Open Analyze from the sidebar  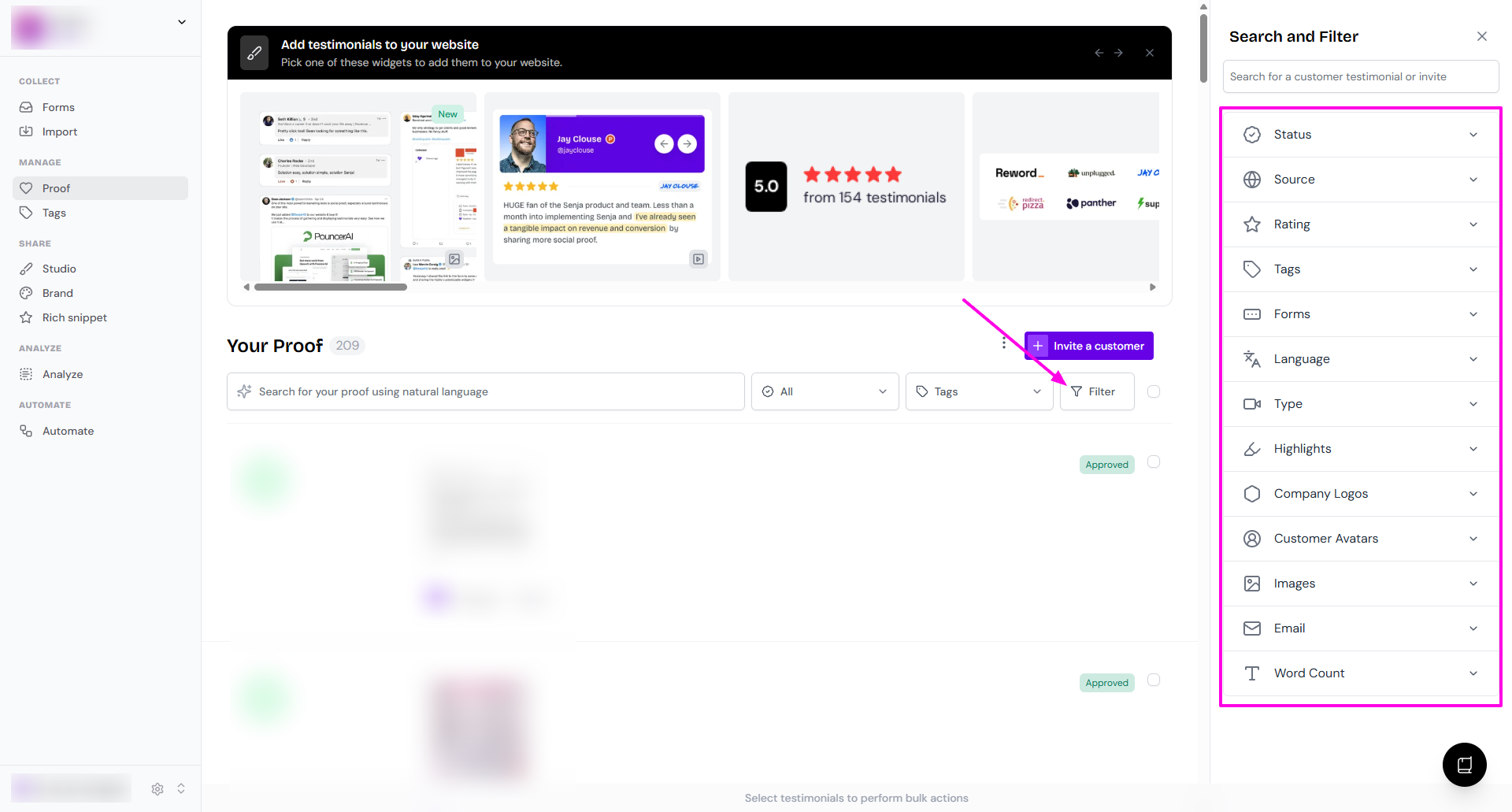pos(62,374)
